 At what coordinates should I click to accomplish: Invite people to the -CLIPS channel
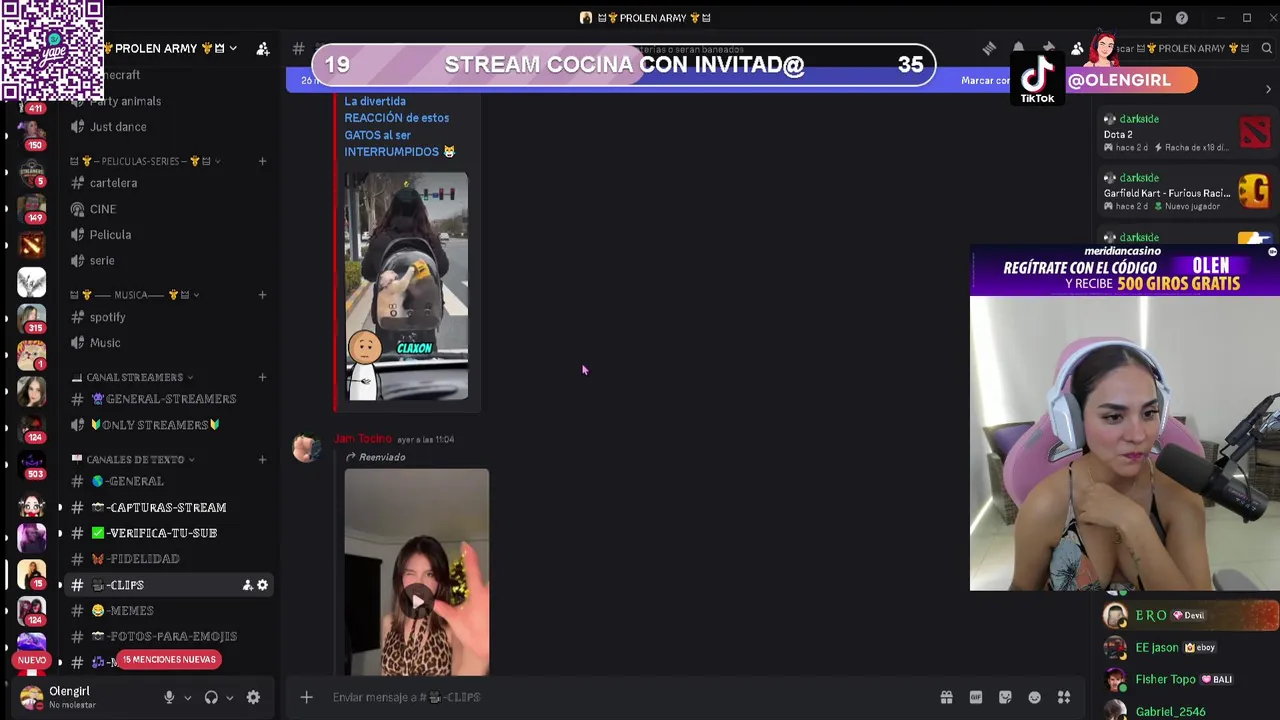click(x=247, y=585)
